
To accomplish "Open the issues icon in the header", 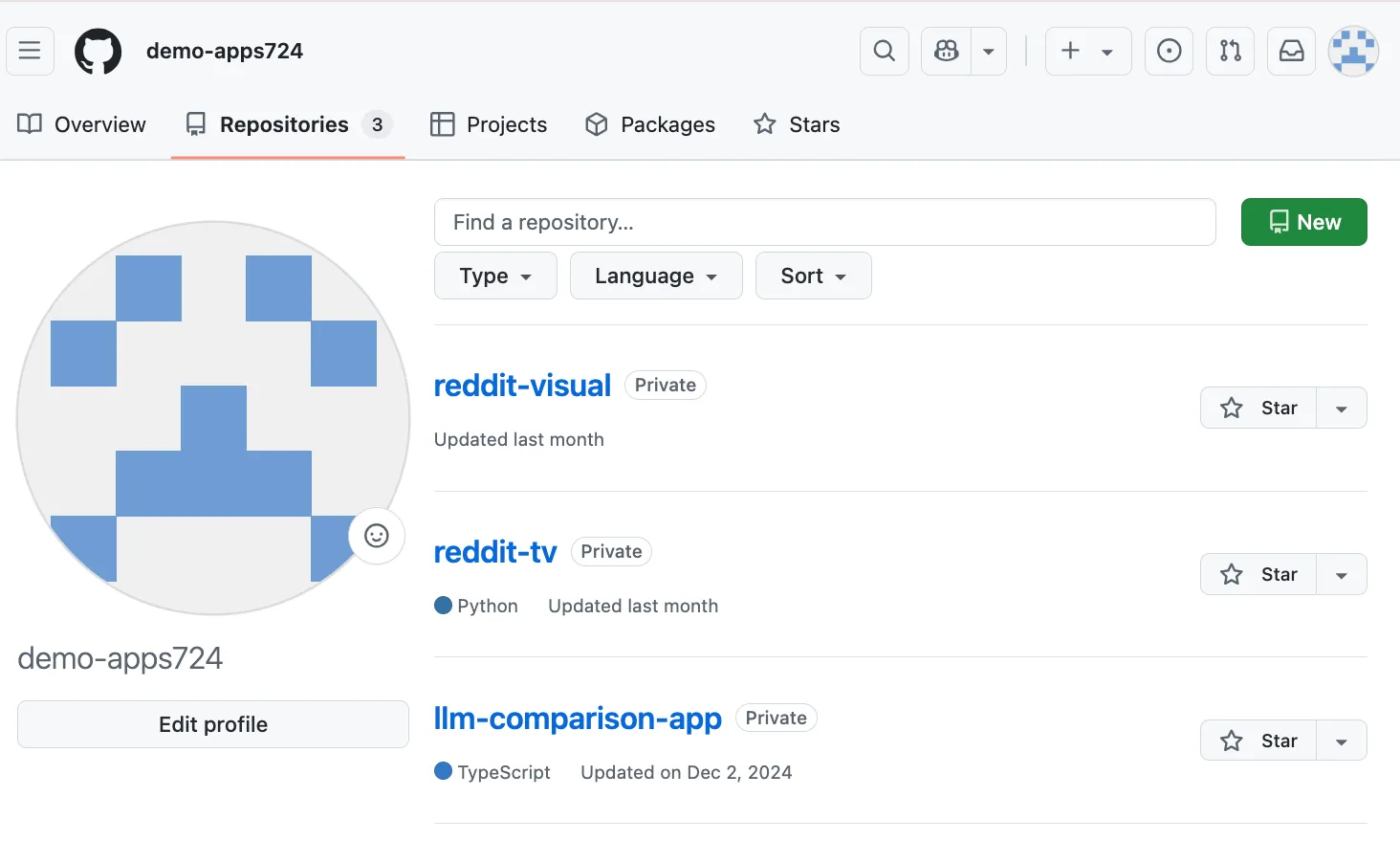I will click(1169, 51).
